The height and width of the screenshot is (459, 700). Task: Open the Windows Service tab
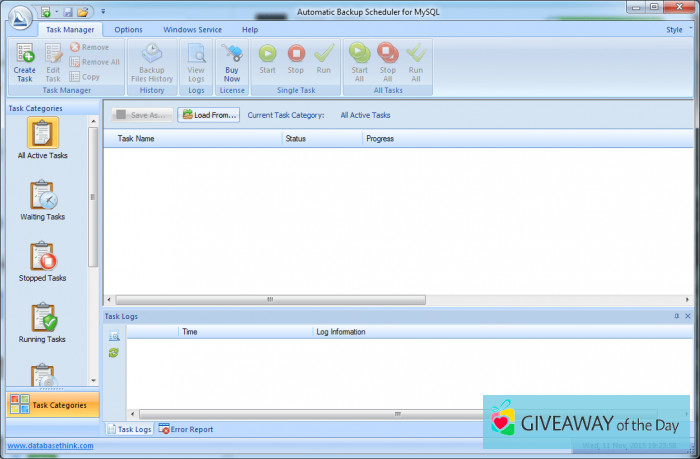[192, 30]
